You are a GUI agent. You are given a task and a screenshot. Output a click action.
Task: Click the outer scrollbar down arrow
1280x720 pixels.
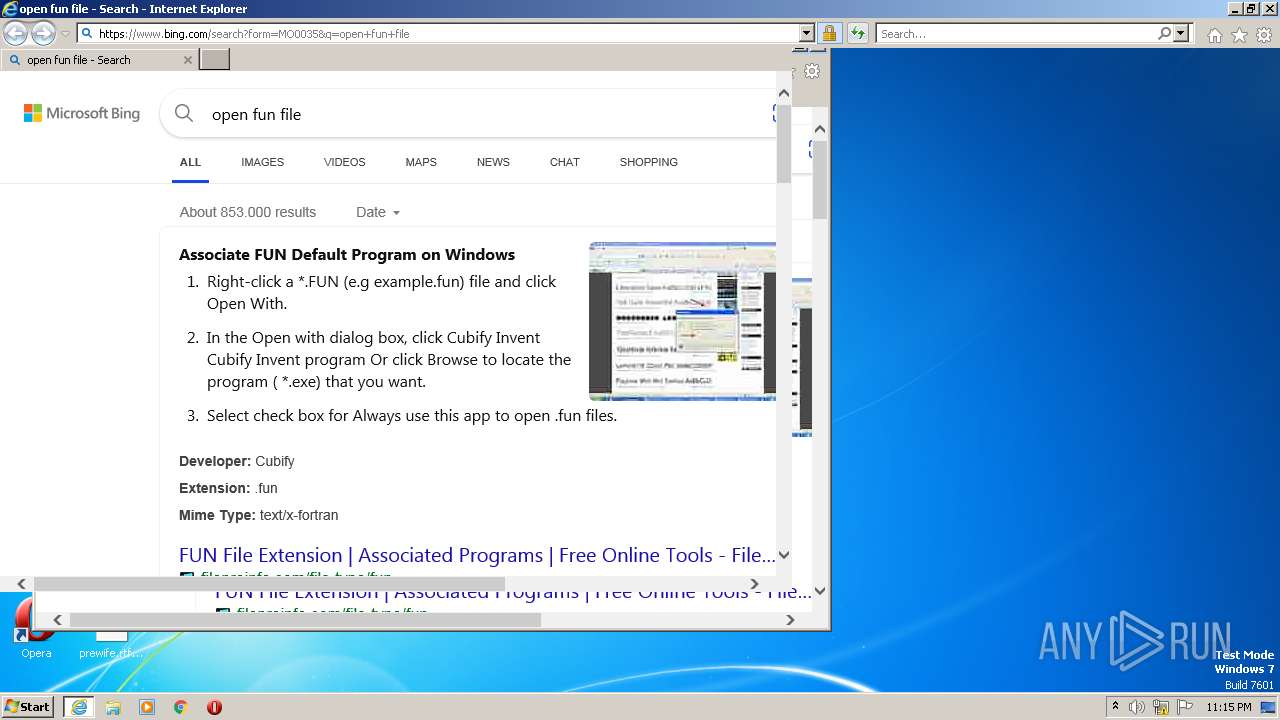click(x=820, y=591)
